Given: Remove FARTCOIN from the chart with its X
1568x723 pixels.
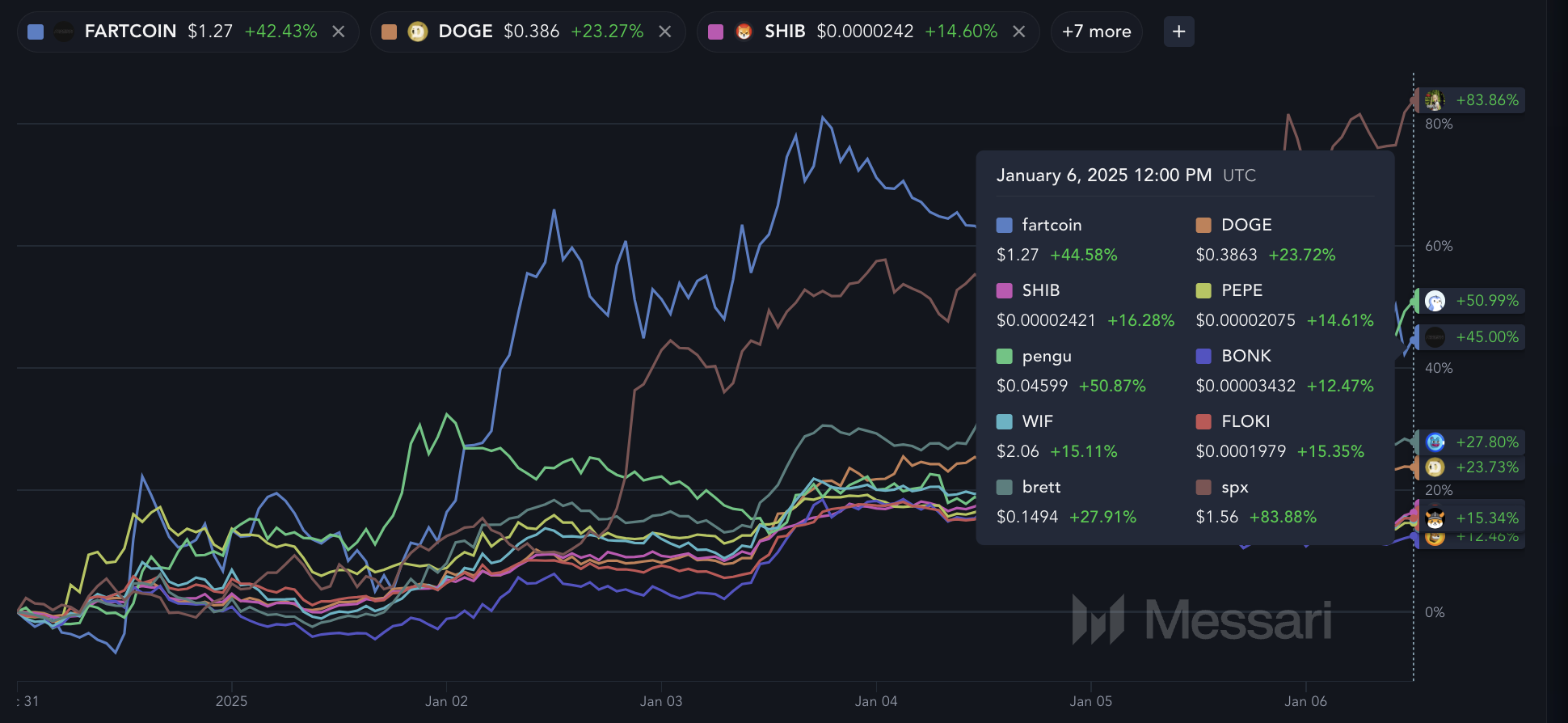Looking at the screenshot, I should pos(339,32).
